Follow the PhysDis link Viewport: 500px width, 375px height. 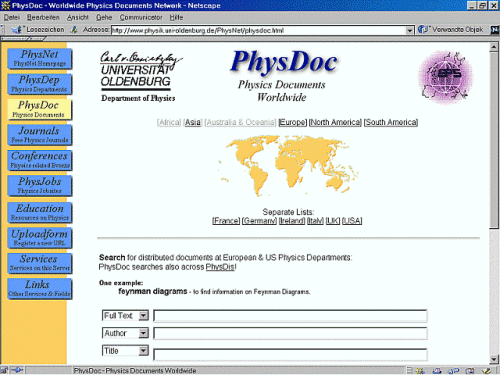click(x=220, y=267)
